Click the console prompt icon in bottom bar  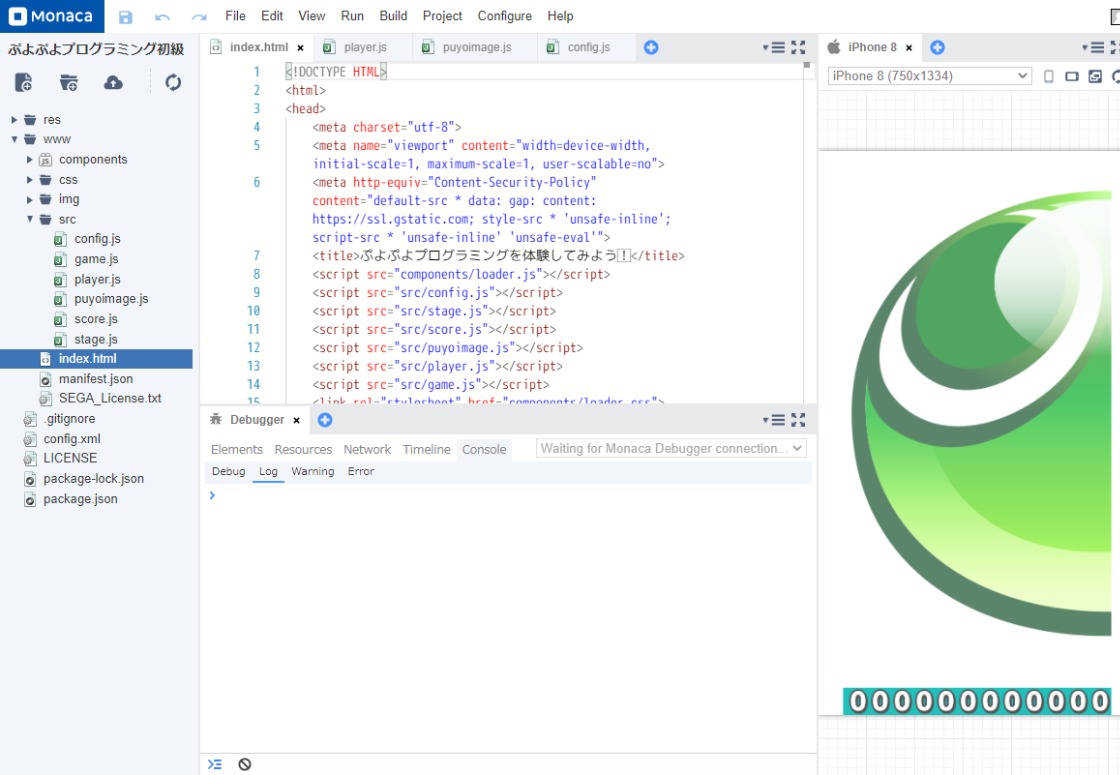coord(214,764)
